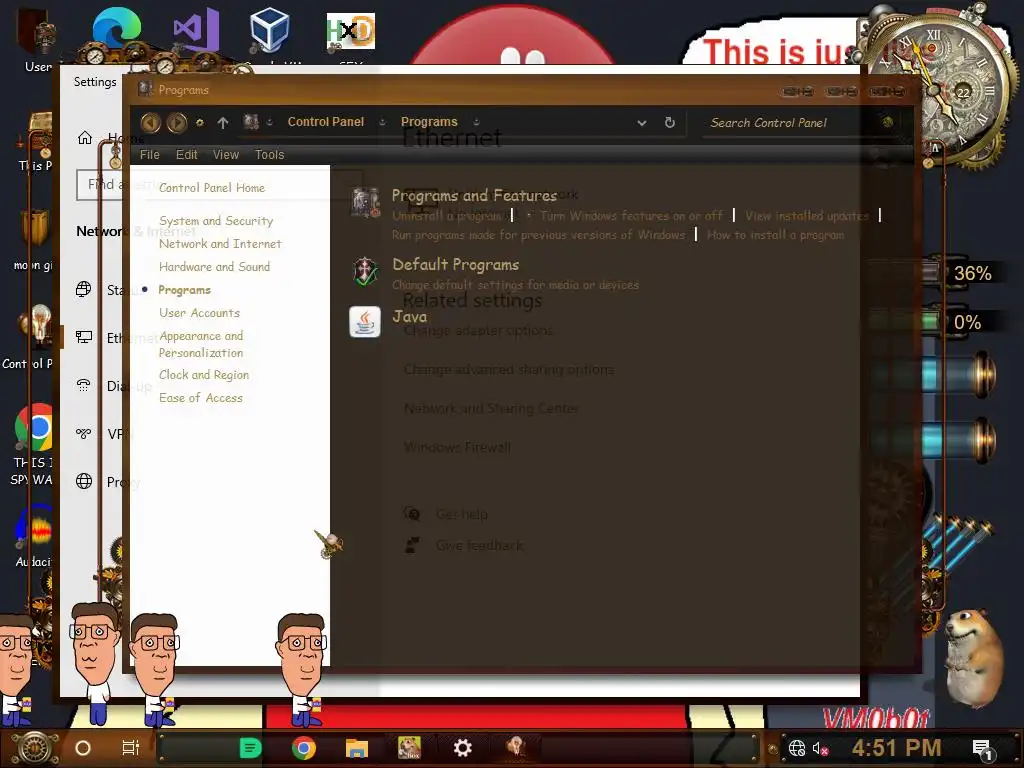Click View installed updates link
1024x768 pixels.
click(x=807, y=216)
